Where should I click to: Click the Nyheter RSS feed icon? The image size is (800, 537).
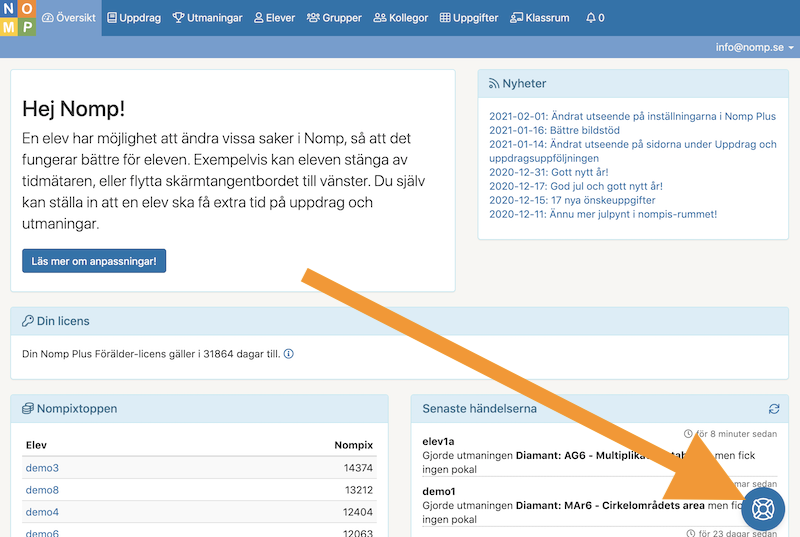pos(494,84)
